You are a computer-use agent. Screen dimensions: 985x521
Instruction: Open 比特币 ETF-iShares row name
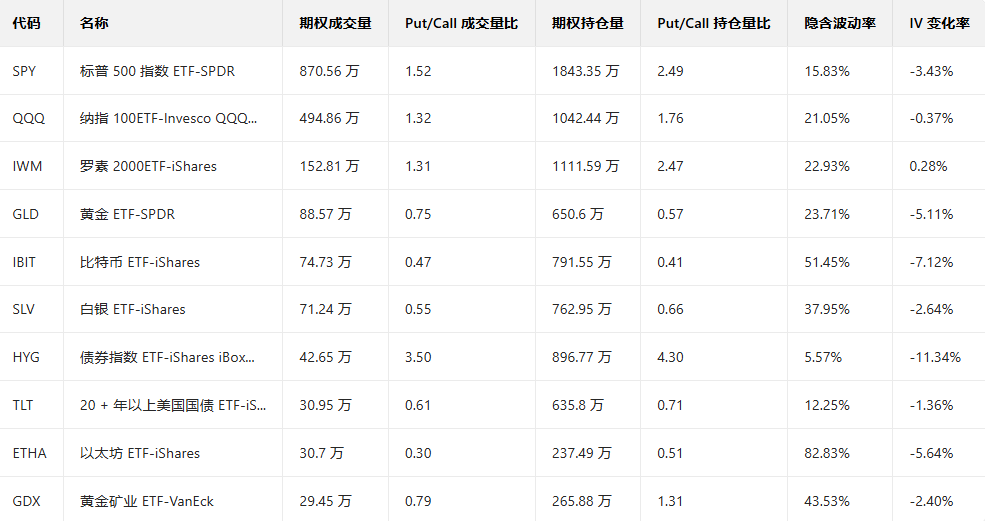point(140,262)
